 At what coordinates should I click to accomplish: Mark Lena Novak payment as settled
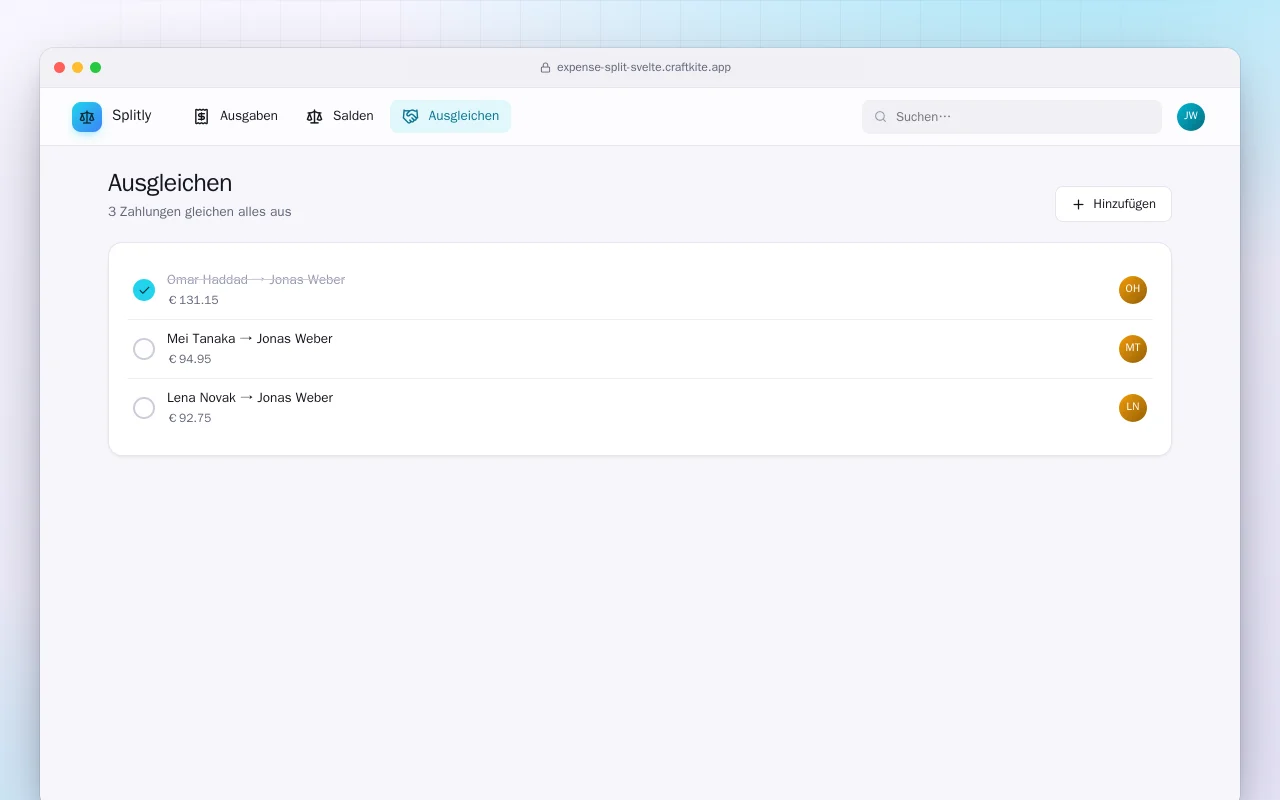(x=144, y=408)
